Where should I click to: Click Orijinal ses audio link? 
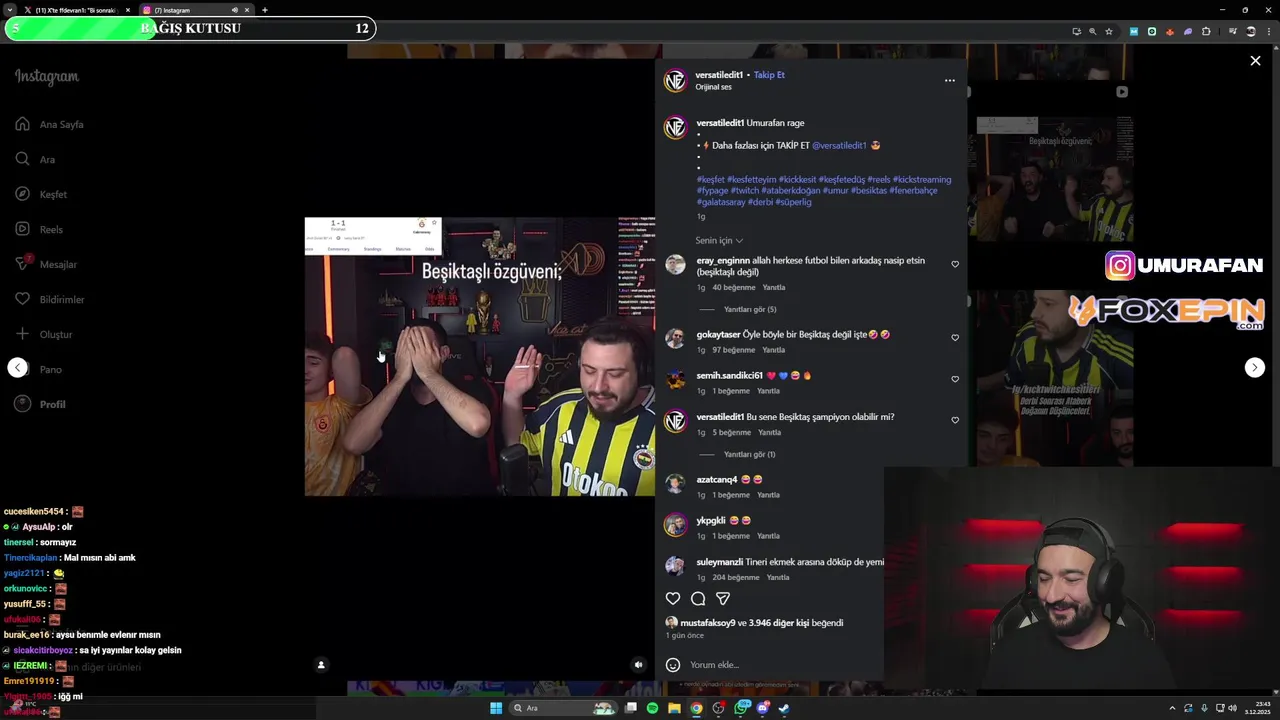point(713,87)
